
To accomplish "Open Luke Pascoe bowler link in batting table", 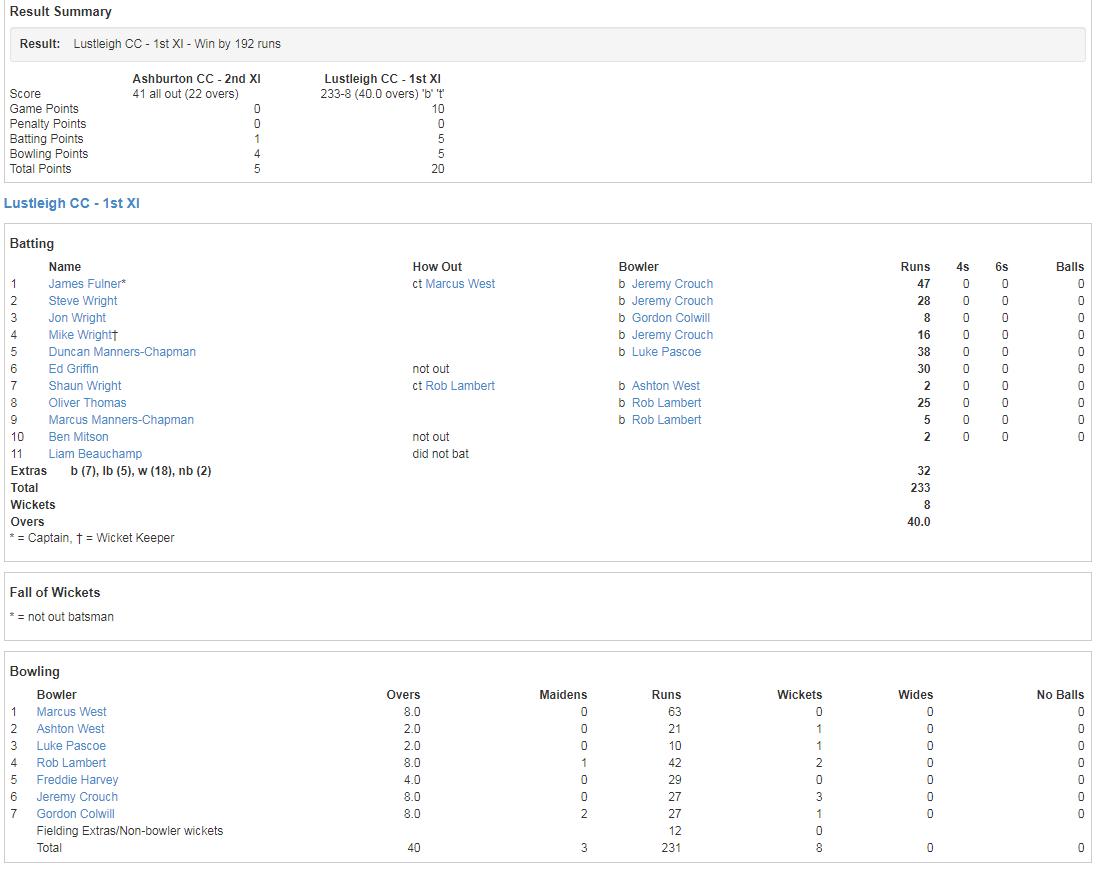I will coord(667,352).
